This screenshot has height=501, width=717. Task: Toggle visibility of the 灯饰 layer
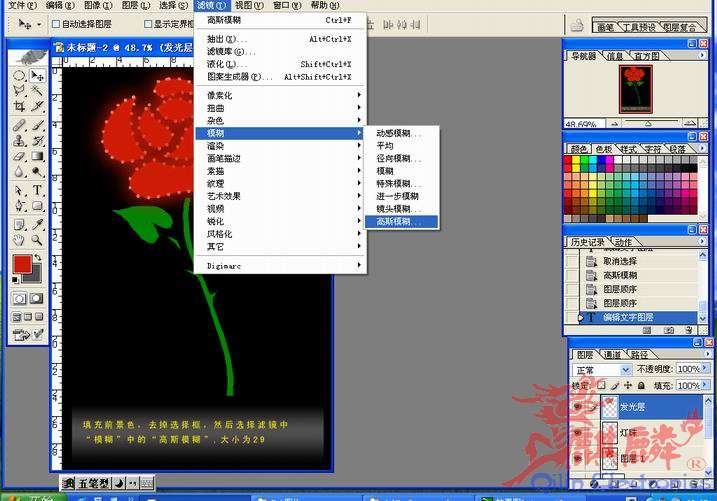[576, 433]
